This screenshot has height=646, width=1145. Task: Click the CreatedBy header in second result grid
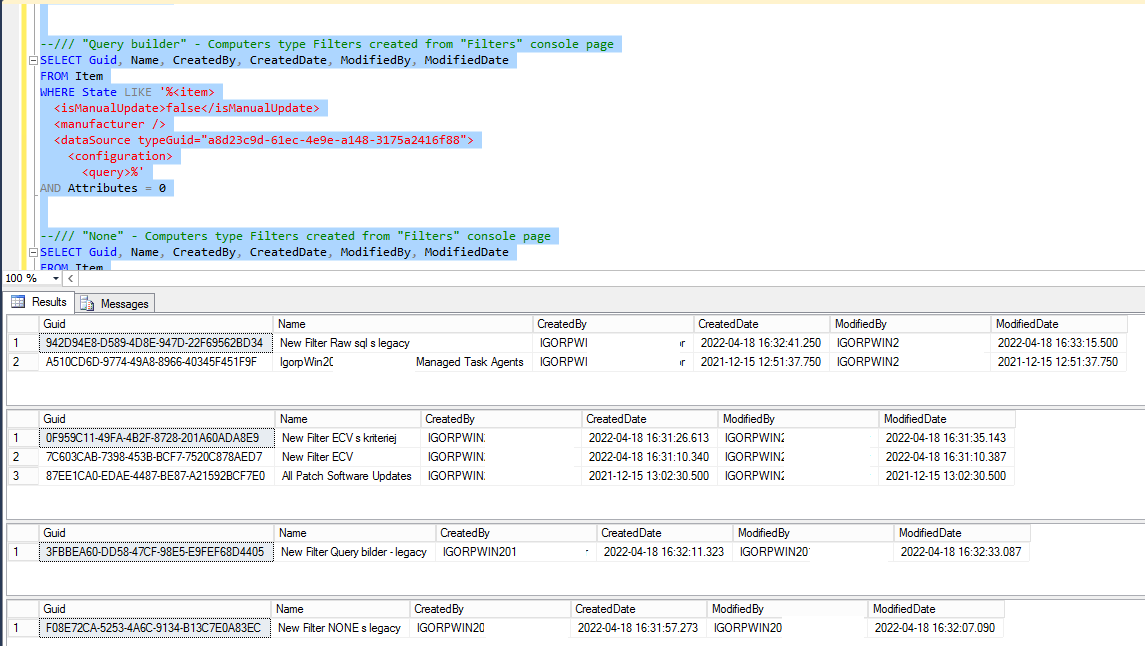point(500,419)
